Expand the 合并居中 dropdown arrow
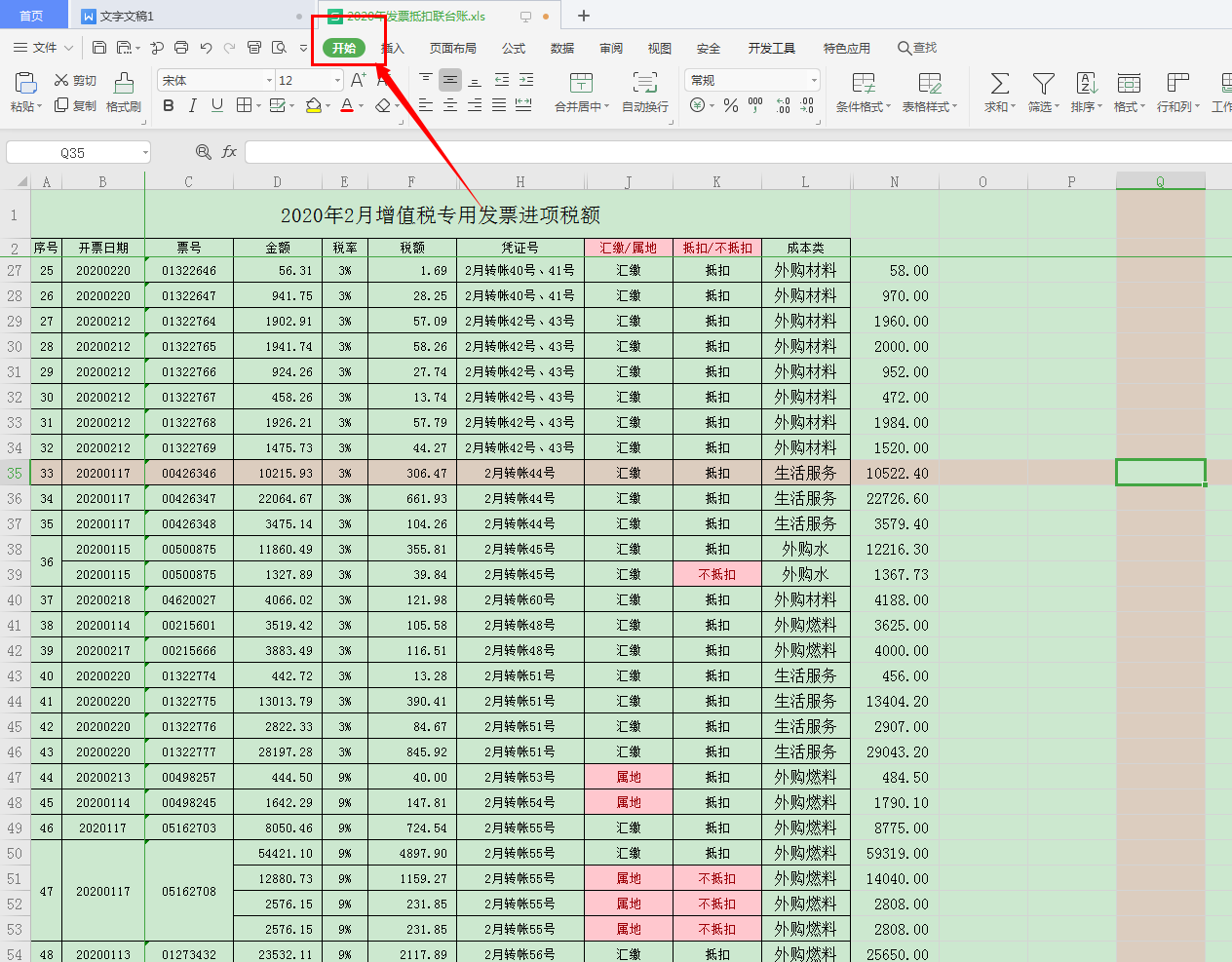1232x962 pixels. click(607, 106)
